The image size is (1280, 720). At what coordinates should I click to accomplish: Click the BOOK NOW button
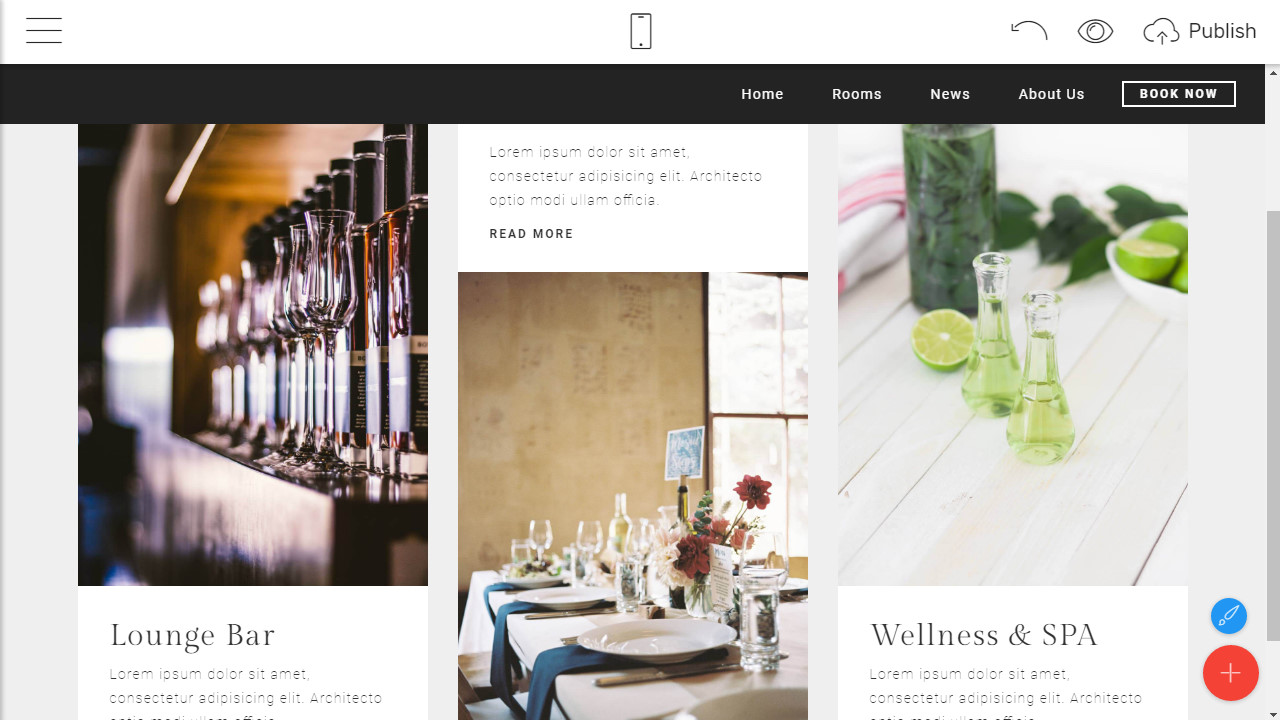coord(1179,94)
